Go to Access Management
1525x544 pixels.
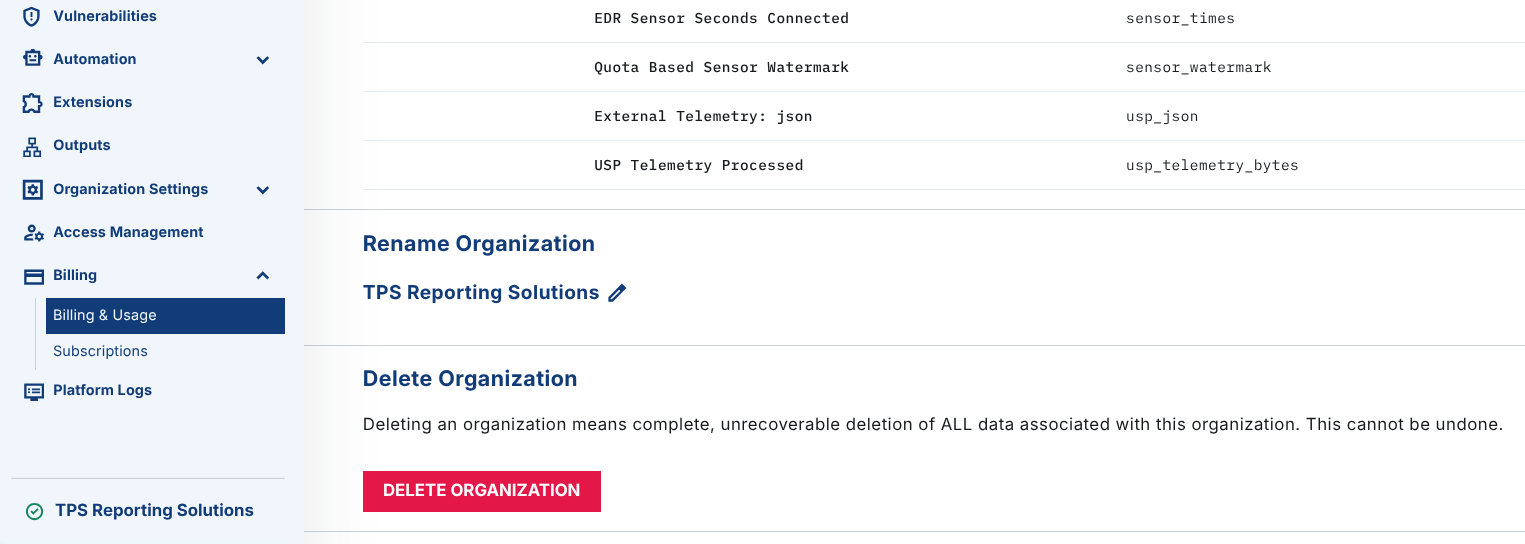128,232
